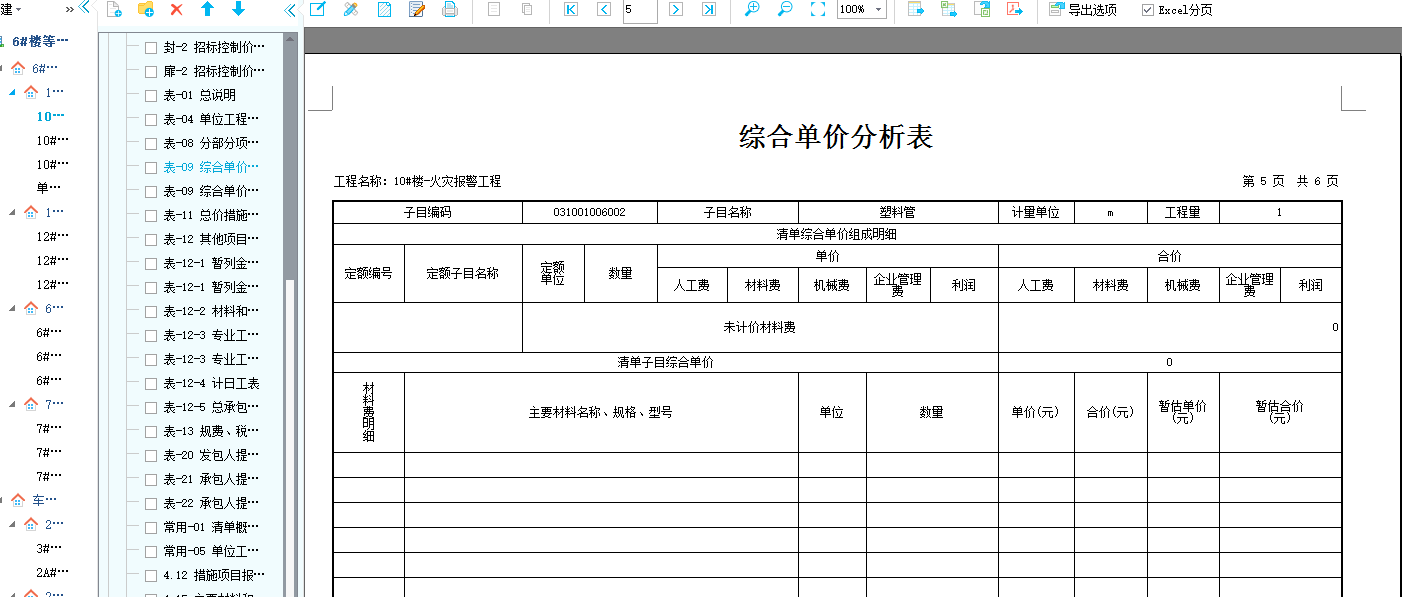Toggle the Excel分页 checkbox
Viewport: 1402px width, 597px height.
pos(1147,10)
